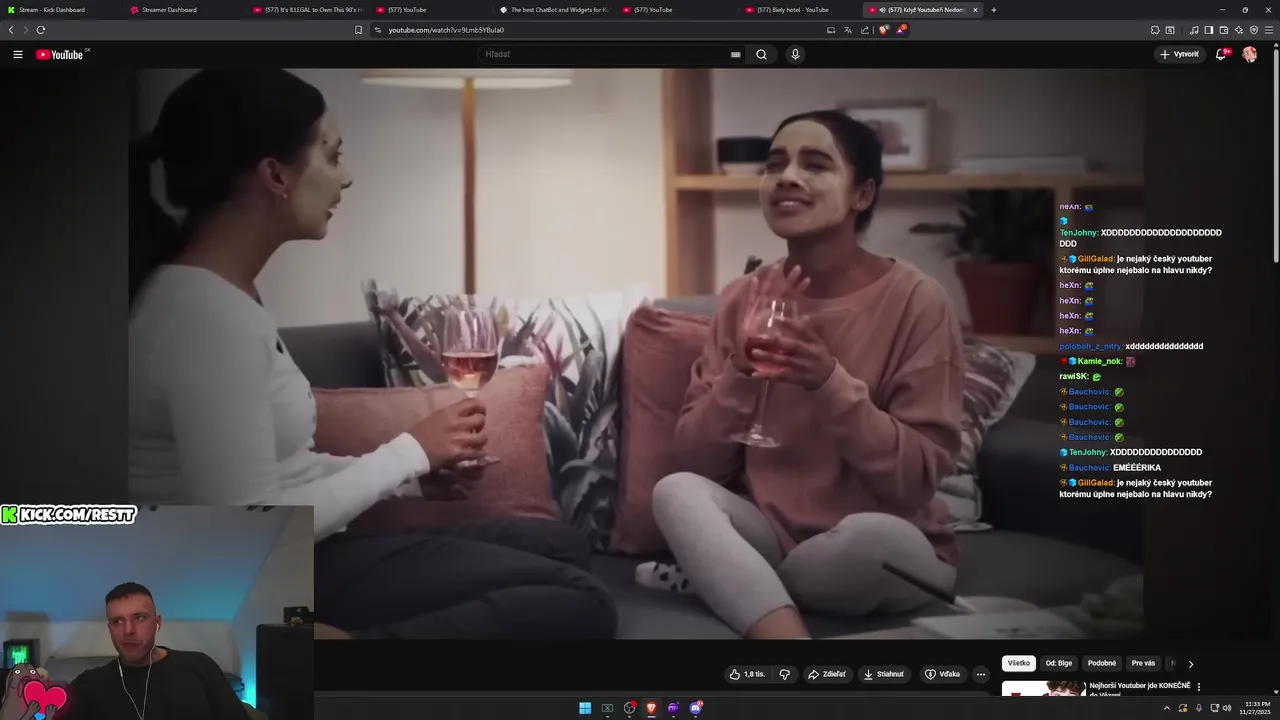Select the Všetko filter chip
The width and height of the screenshot is (1280, 720).
coord(1019,663)
